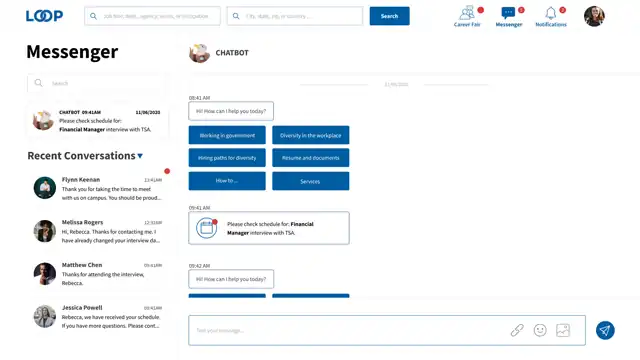Click the Messenger label under the header chat icon
Image resolution: width=640 pixels, height=360 pixels.
[x=509, y=24]
